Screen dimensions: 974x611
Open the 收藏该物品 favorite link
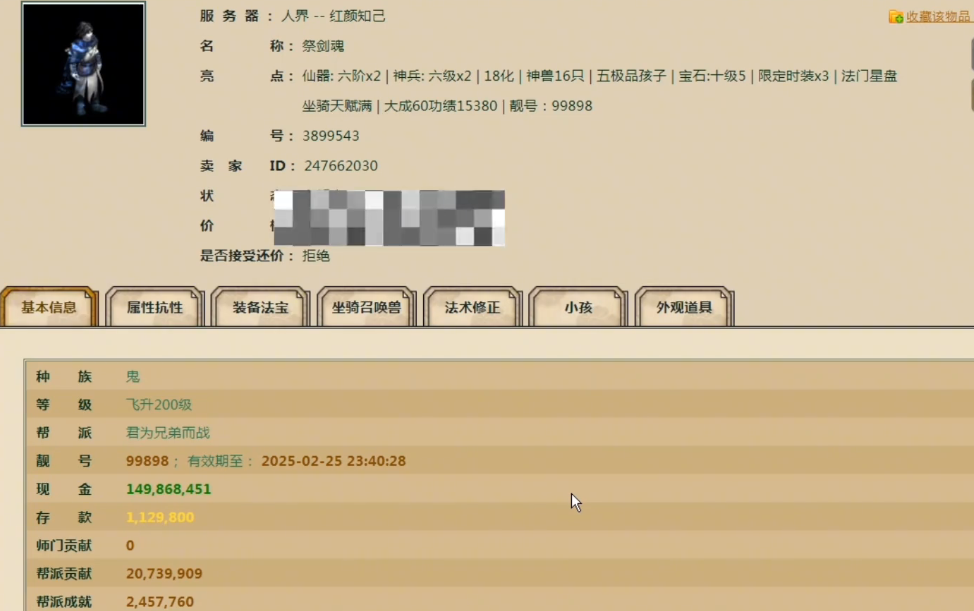coord(938,17)
